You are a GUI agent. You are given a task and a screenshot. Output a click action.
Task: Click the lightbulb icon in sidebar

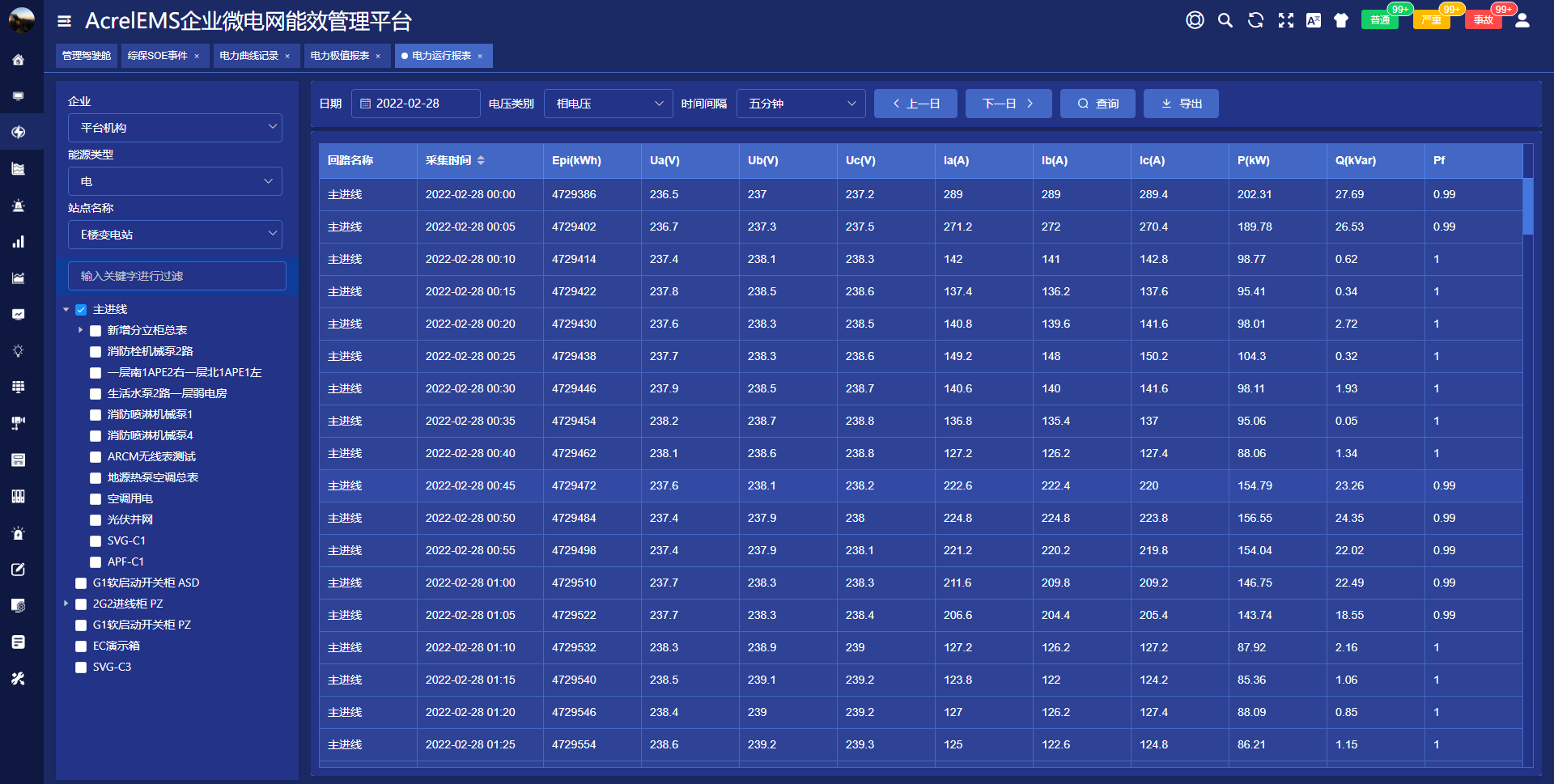18,350
